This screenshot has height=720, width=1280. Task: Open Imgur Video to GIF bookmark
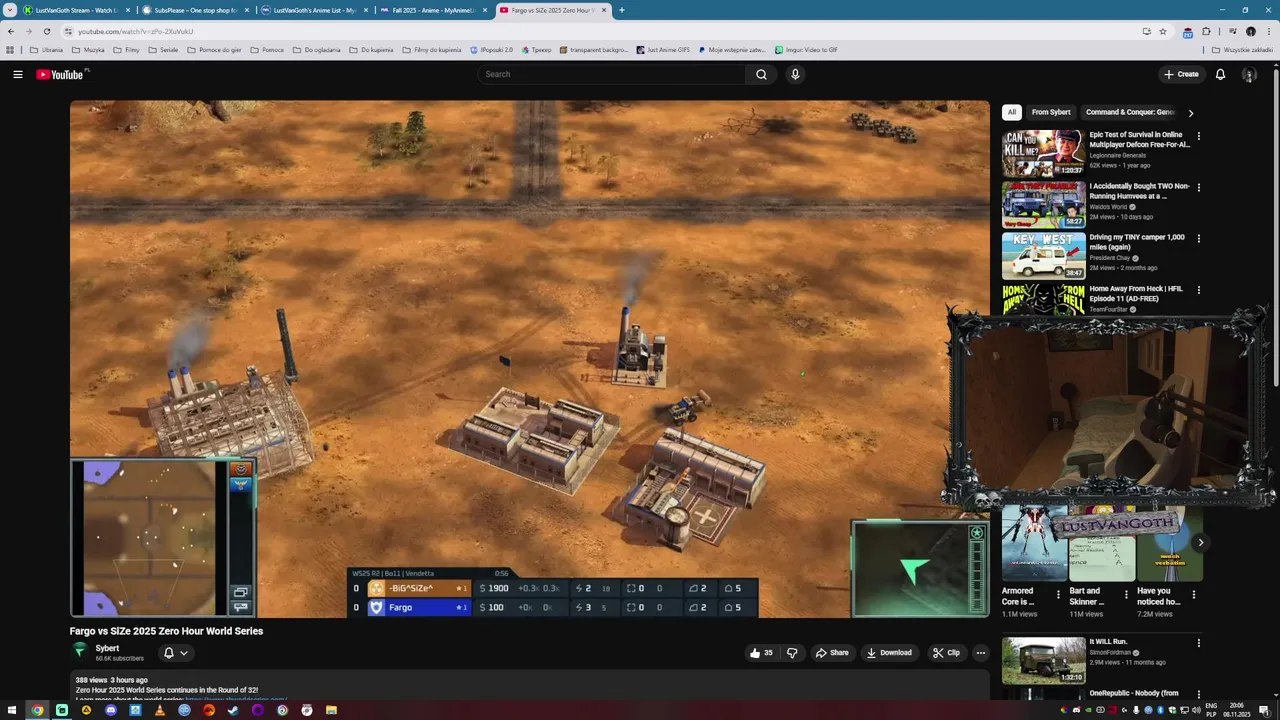pos(806,50)
